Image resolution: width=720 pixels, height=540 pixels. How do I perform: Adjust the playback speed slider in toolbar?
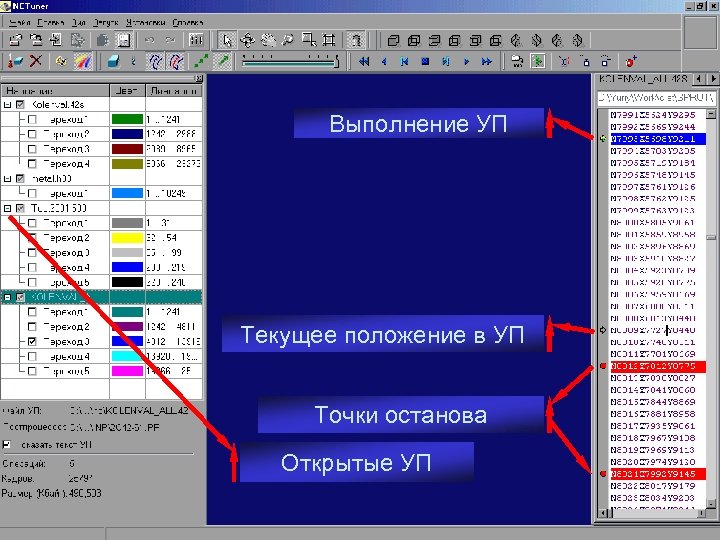tap(290, 61)
